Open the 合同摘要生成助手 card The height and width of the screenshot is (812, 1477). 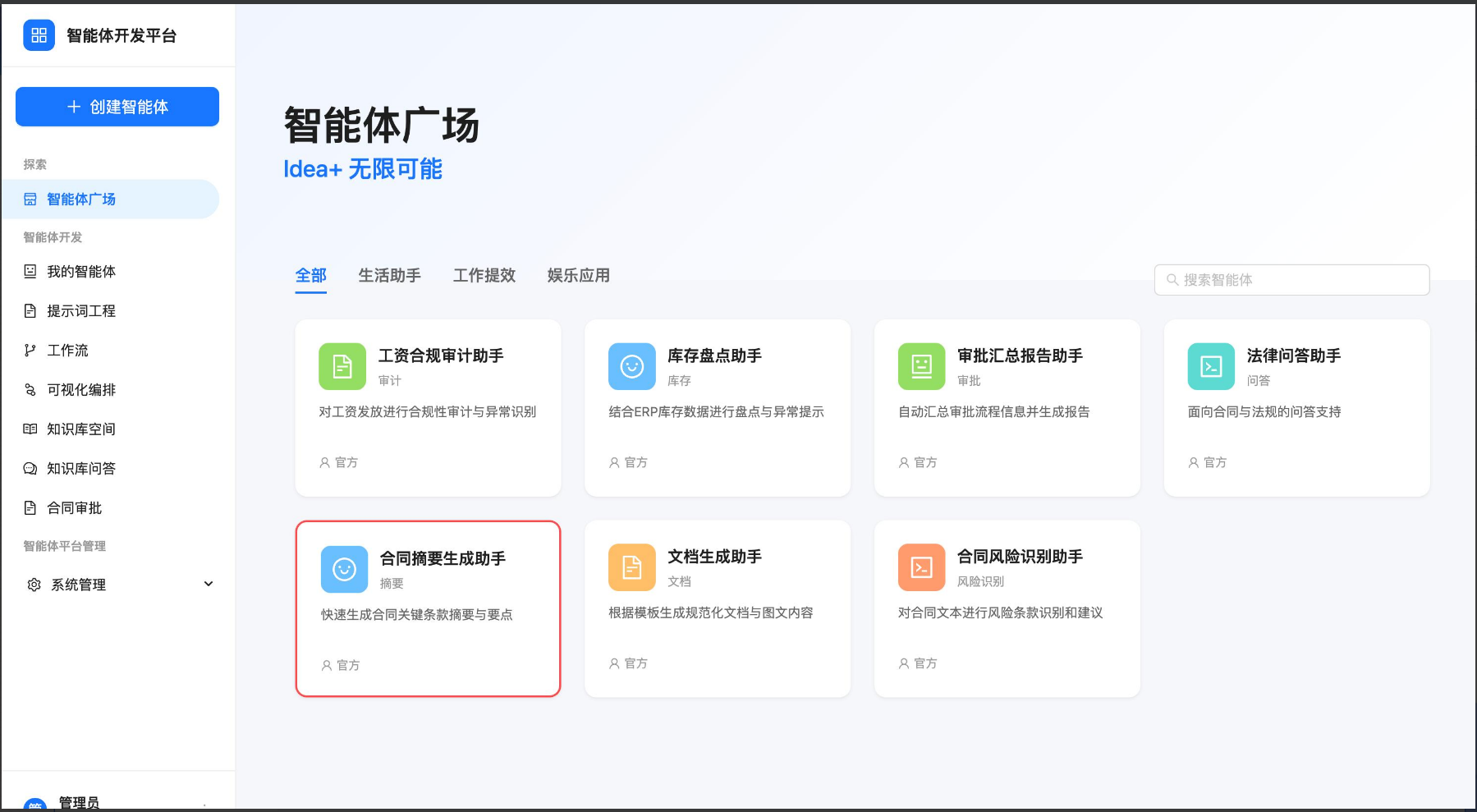tap(428, 608)
